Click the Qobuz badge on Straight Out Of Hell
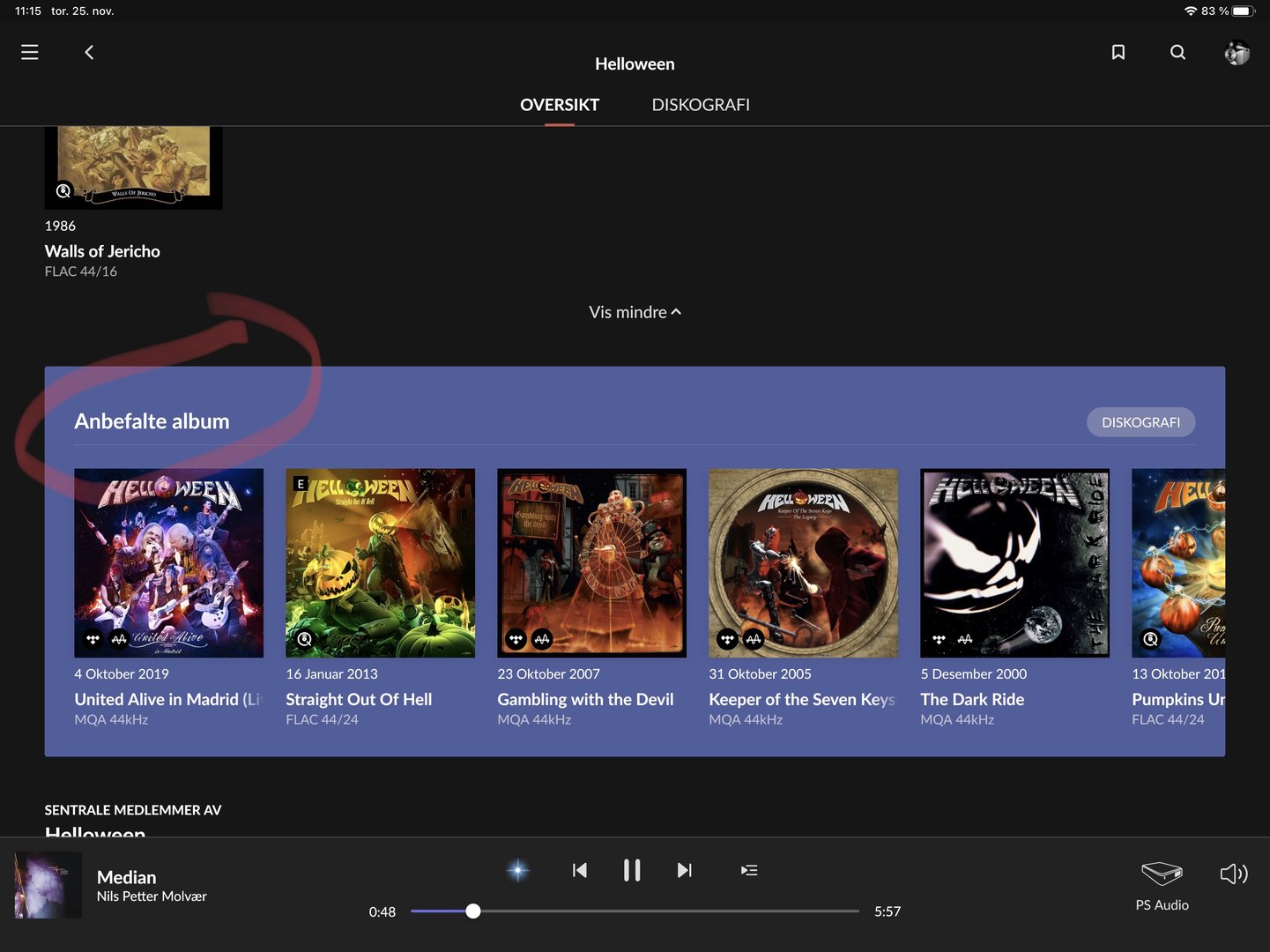 pyautogui.click(x=304, y=639)
